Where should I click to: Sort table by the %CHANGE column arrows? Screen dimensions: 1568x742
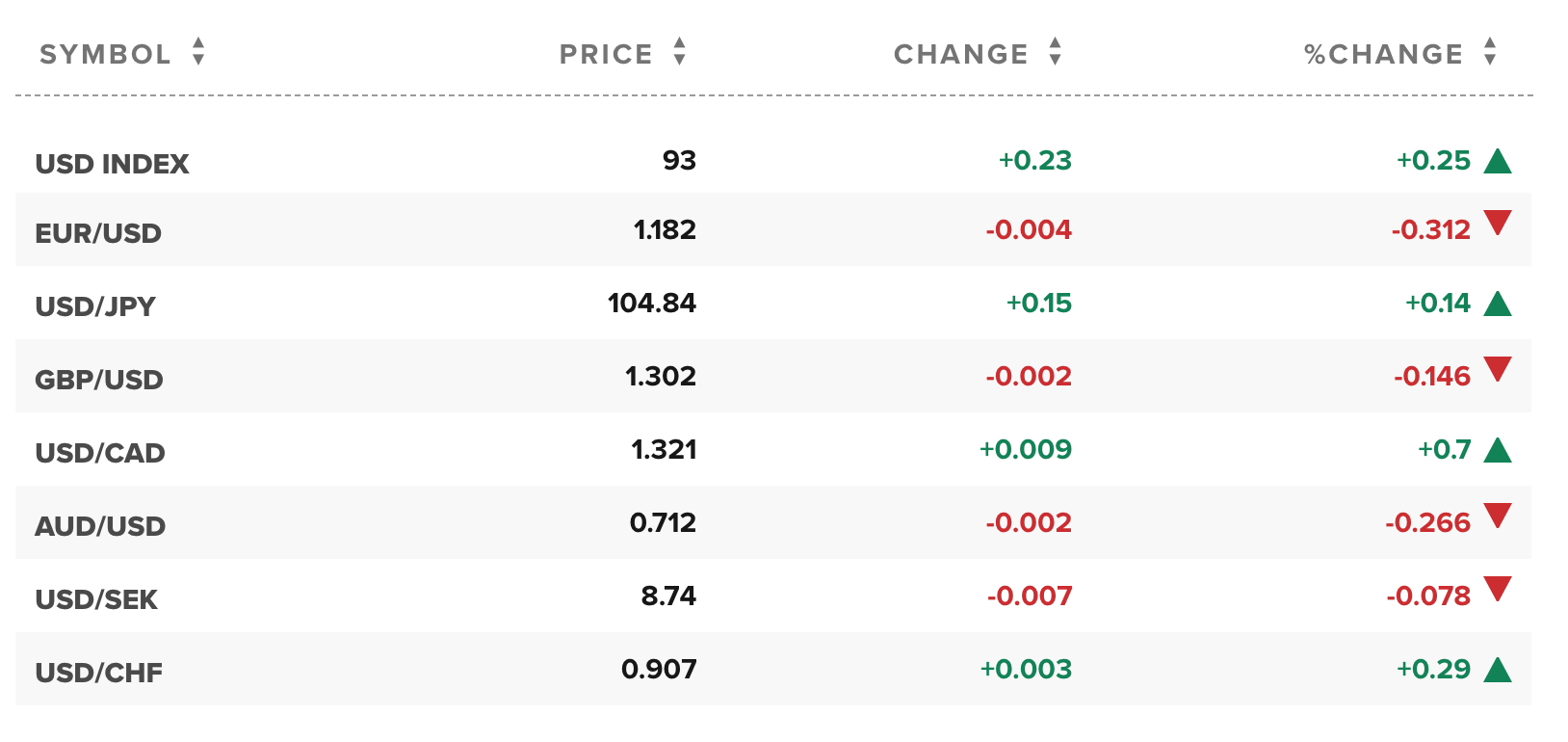[1491, 51]
